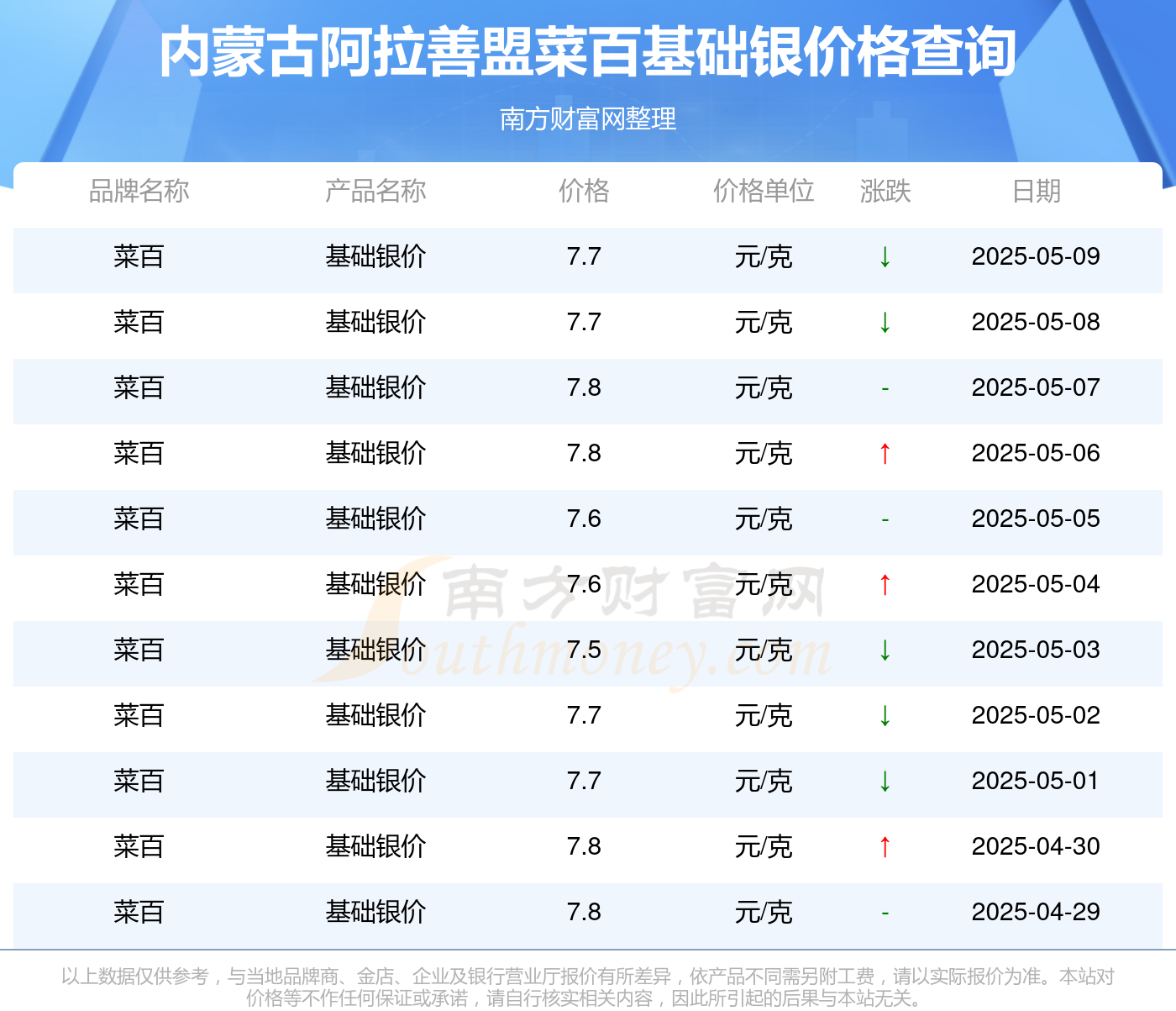Select the date 2025-05-01
This screenshot has height=1011, width=1176.
[x=1036, y=781]
